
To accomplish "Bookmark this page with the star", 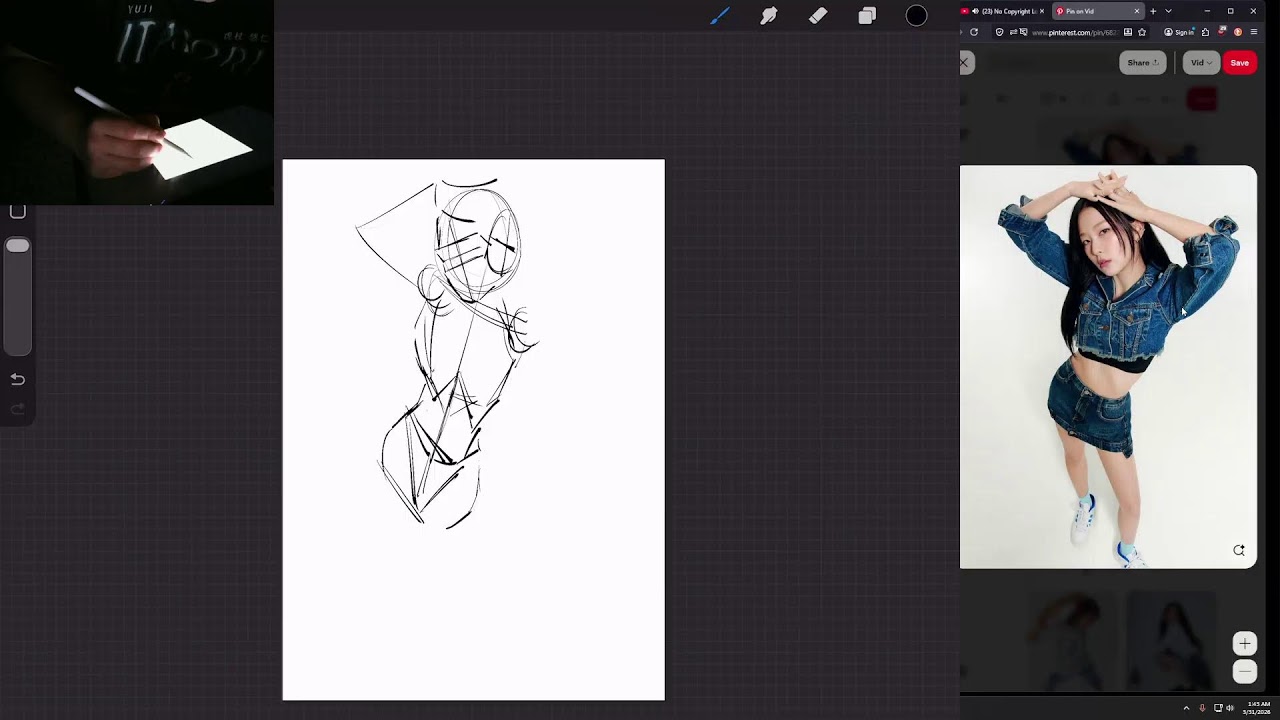I will 1142,32.
